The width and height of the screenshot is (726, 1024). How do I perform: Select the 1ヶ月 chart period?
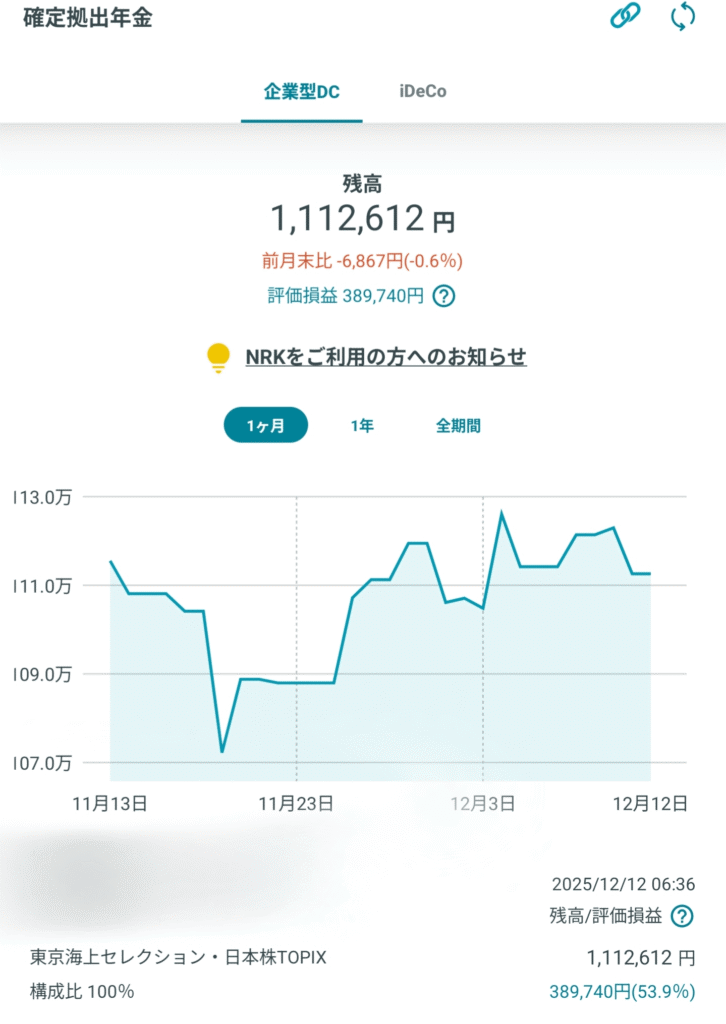click(x=265, y=426)
